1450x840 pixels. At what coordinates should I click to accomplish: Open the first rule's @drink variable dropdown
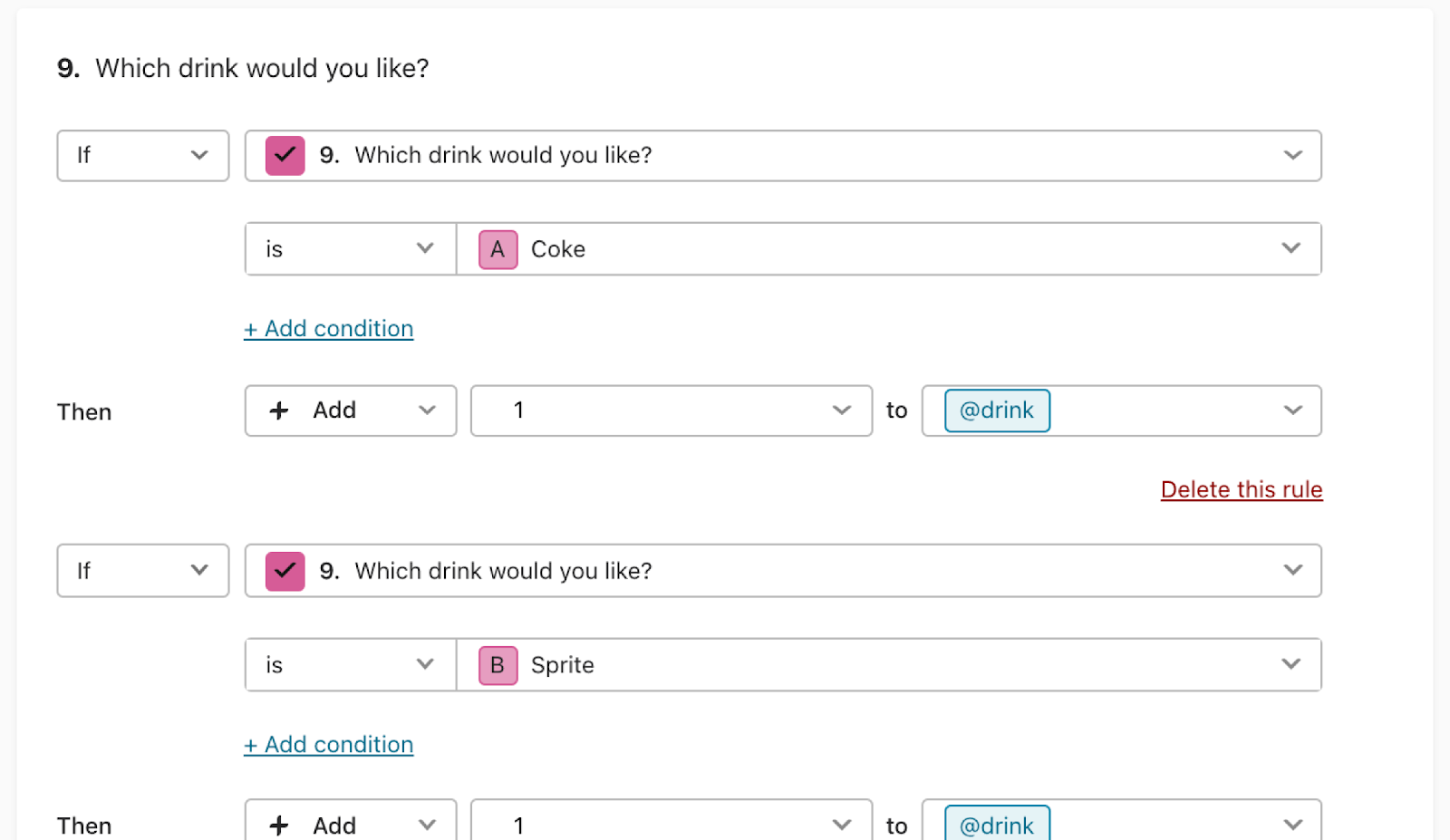[x=1122, y=410]
